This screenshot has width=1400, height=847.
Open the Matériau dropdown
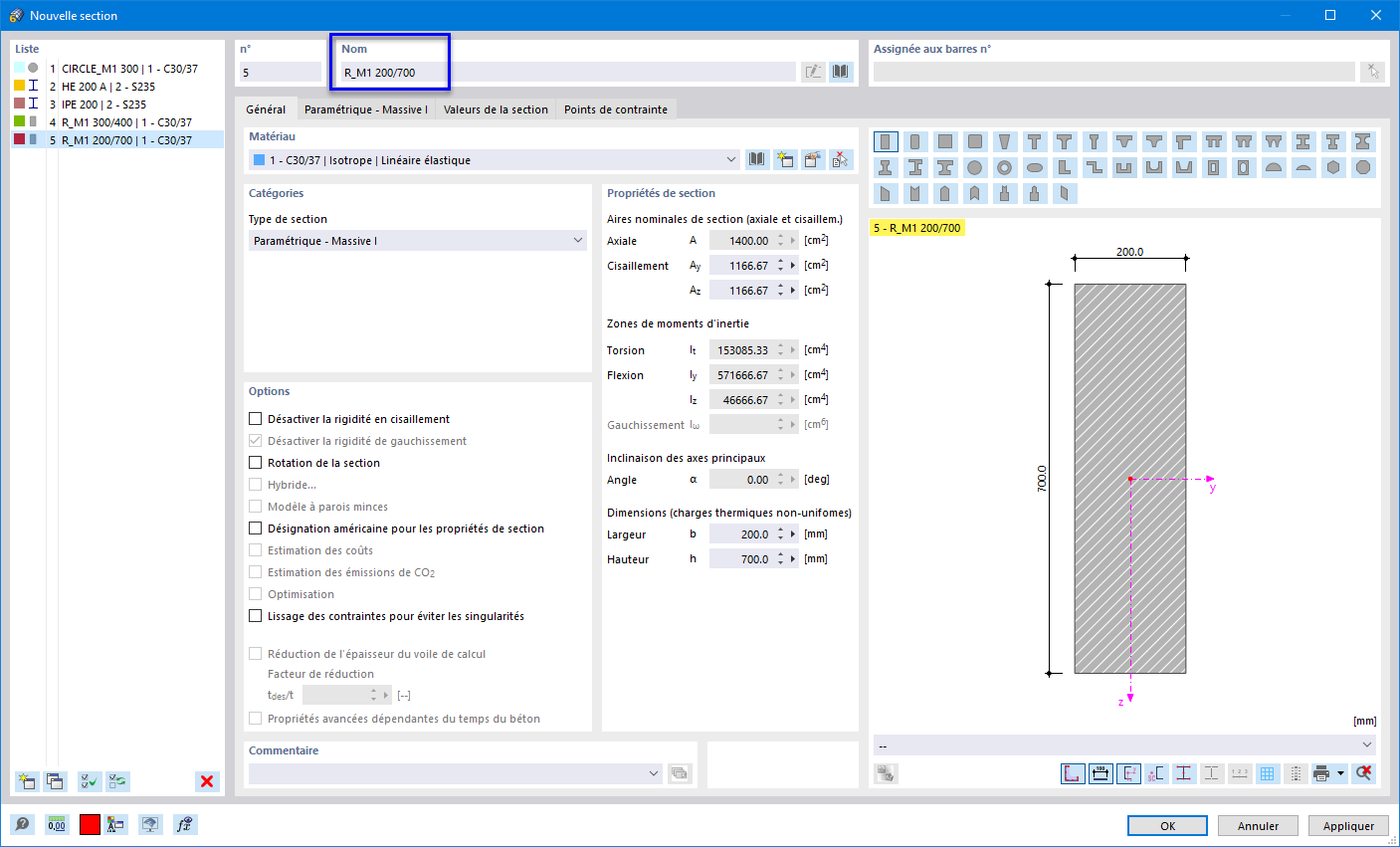click(x=731, y=159)
